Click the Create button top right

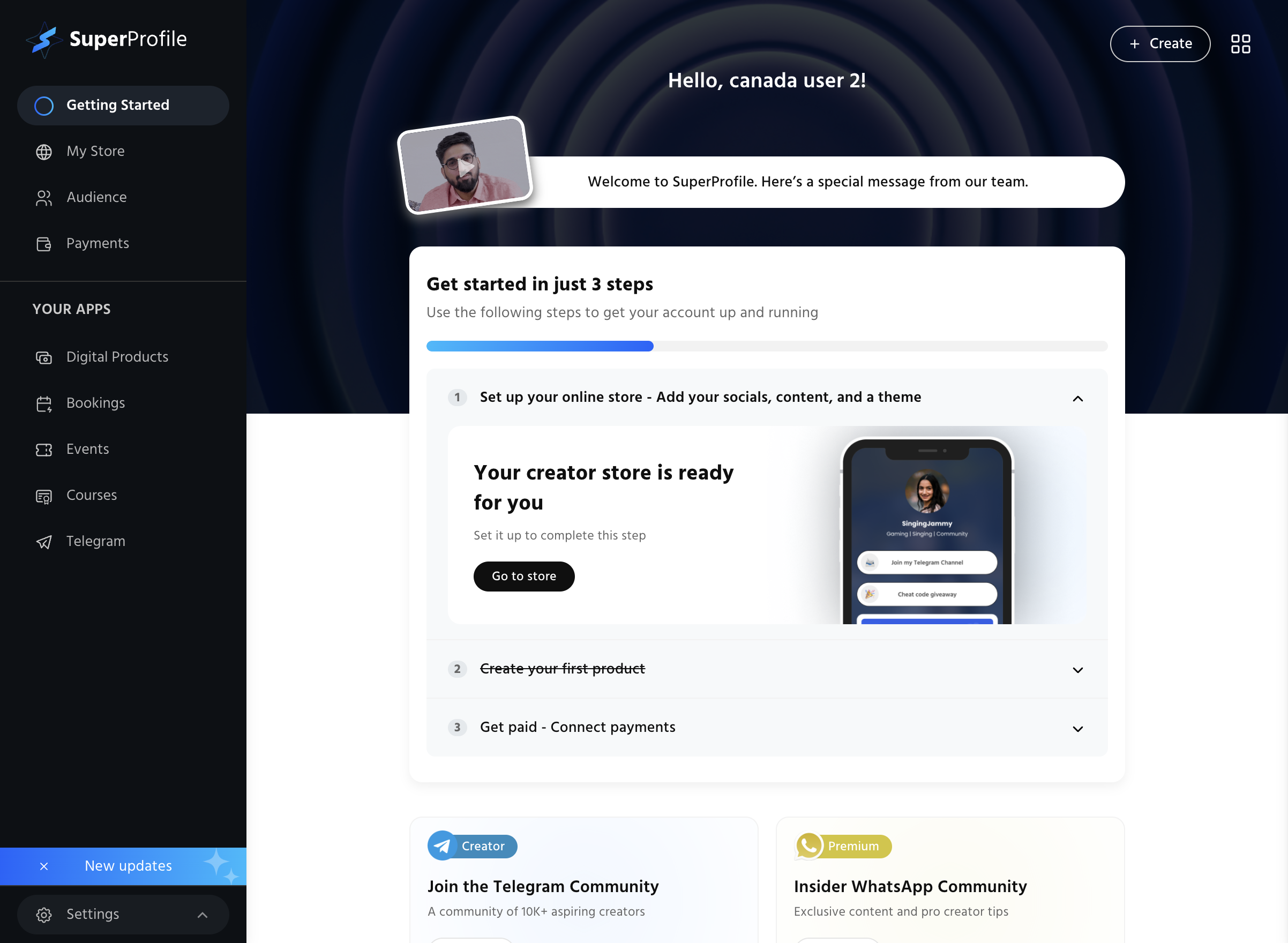[x=1160, y=44]
